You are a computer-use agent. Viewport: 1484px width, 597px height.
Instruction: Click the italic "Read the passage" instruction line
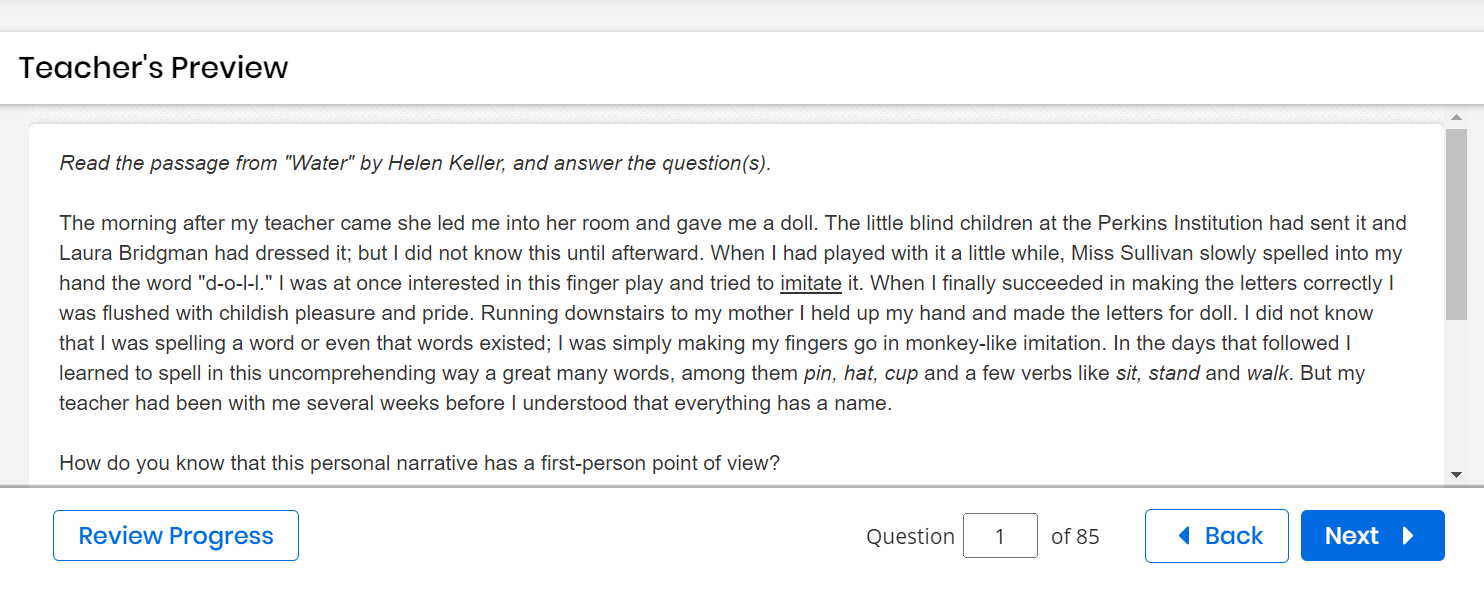point(415,163)
